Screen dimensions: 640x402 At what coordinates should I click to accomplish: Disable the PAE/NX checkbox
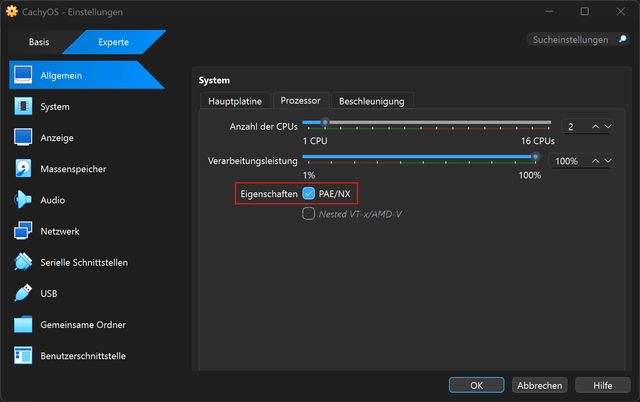tap(309, 193)
